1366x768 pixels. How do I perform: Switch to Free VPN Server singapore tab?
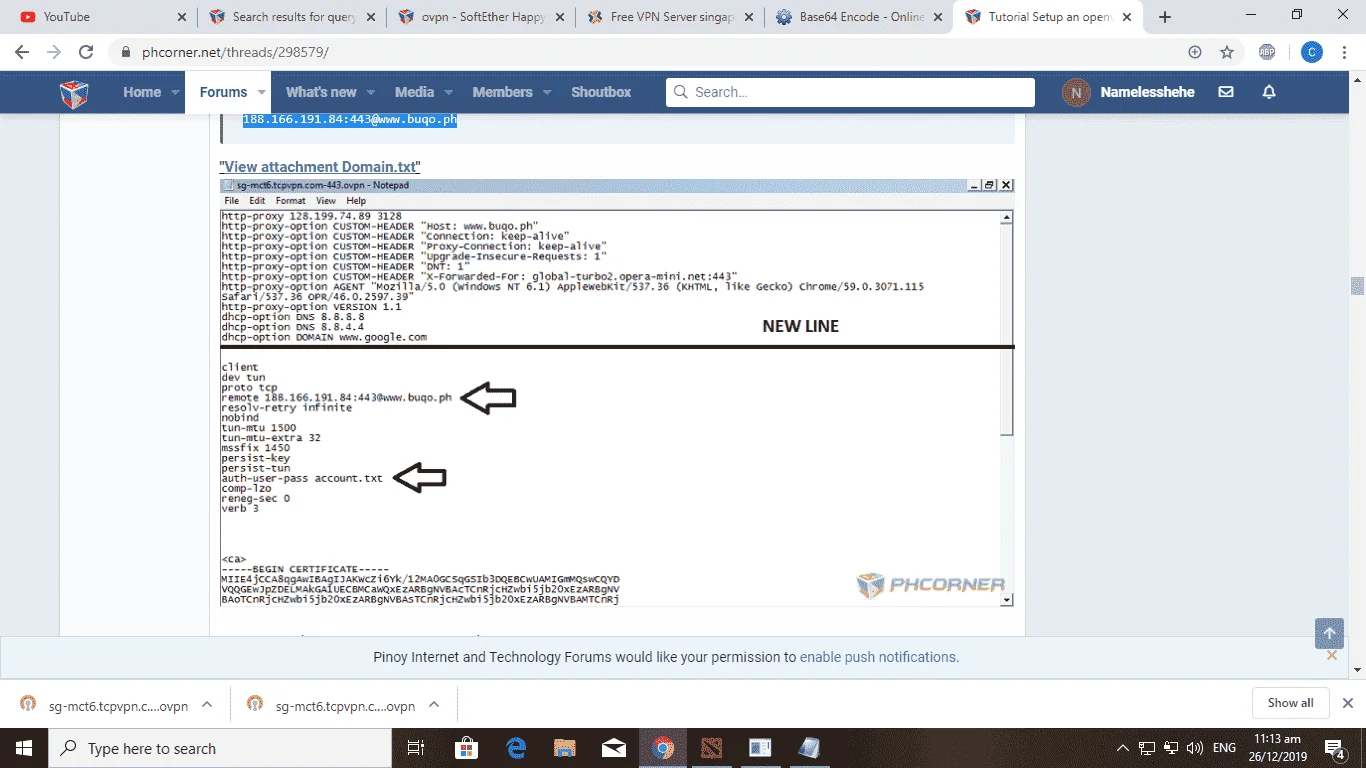pyautogui.click(x=670, y=17)
